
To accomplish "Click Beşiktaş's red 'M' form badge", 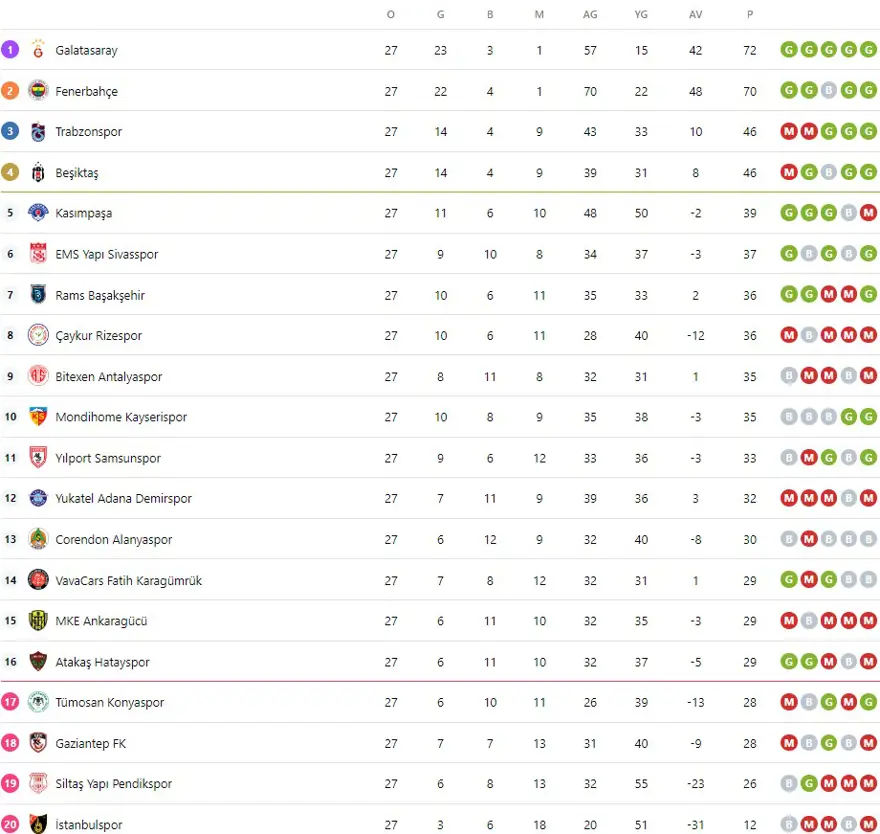I will point(789,173).
